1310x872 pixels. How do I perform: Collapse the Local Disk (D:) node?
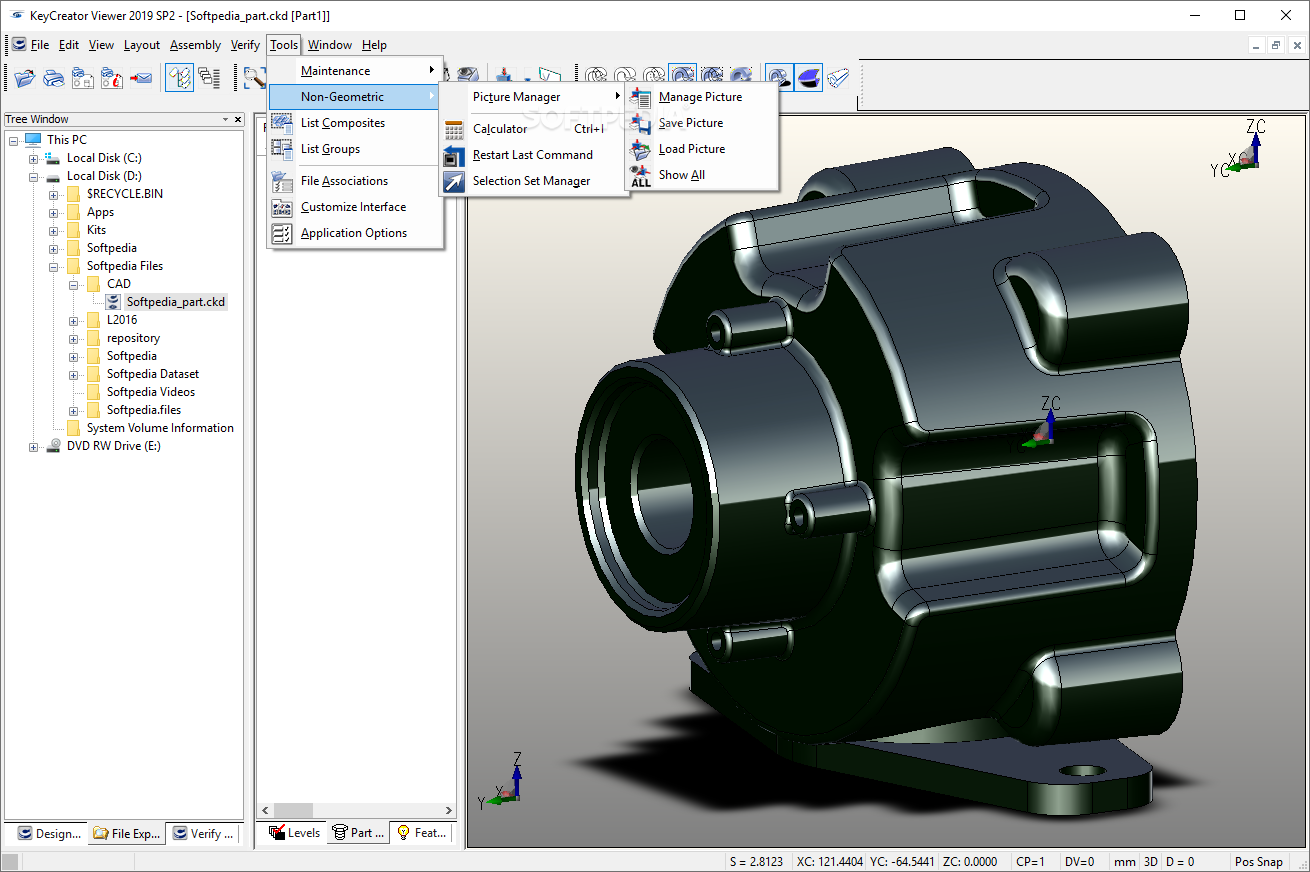point(34,176)
